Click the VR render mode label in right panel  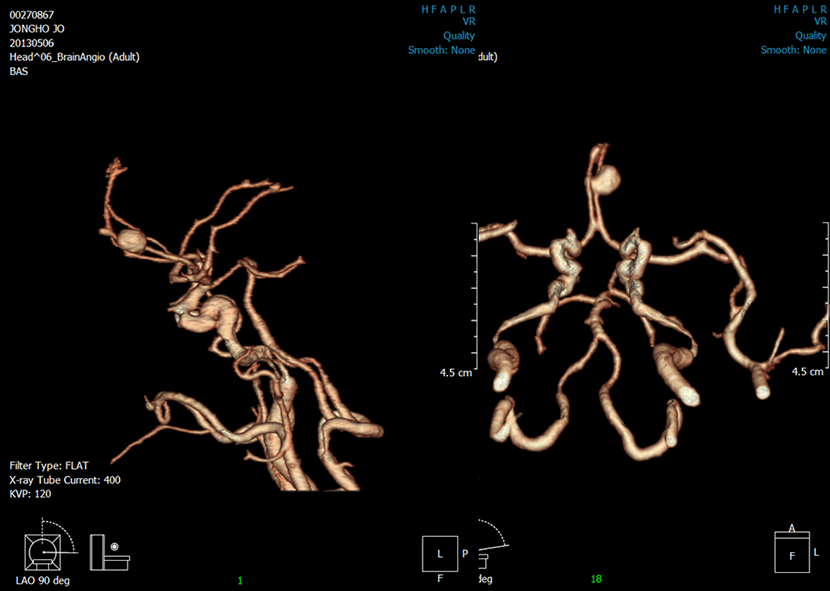[818, 21]
